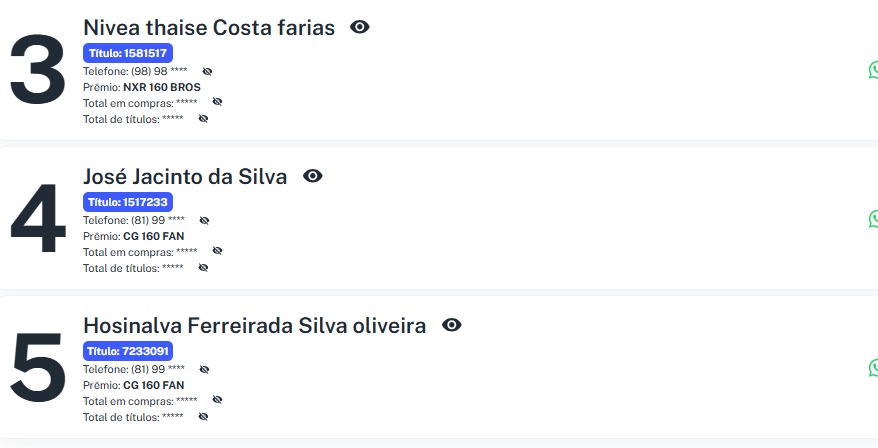Image resolution: width=878 pixels, height=448 pixels.
Task: Click the large rank number 4
Action: tap(38, 219)
